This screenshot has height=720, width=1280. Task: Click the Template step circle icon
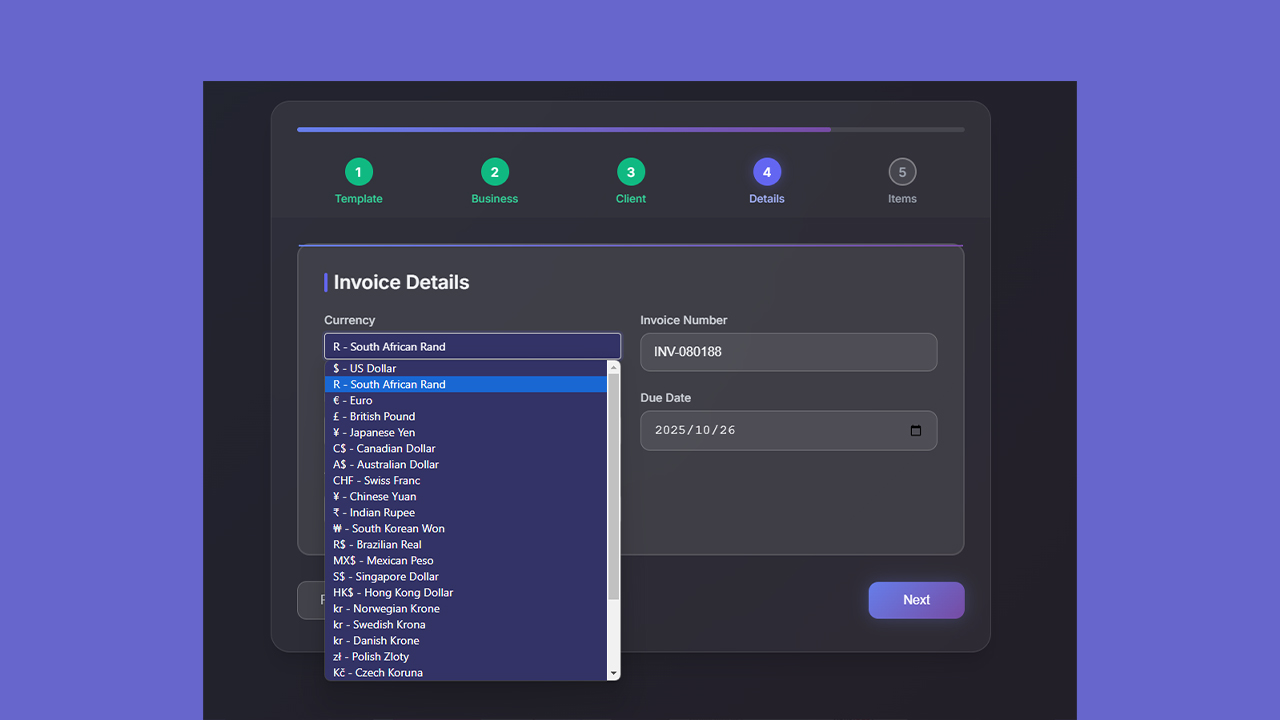coord(358,171)
